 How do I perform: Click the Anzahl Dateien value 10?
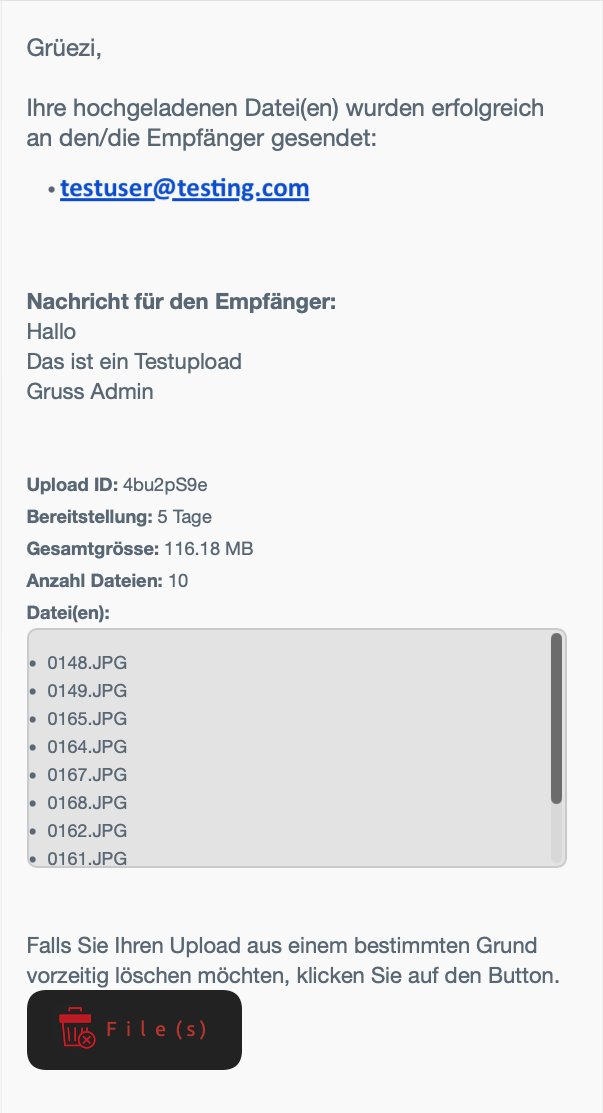click(178, 581)
